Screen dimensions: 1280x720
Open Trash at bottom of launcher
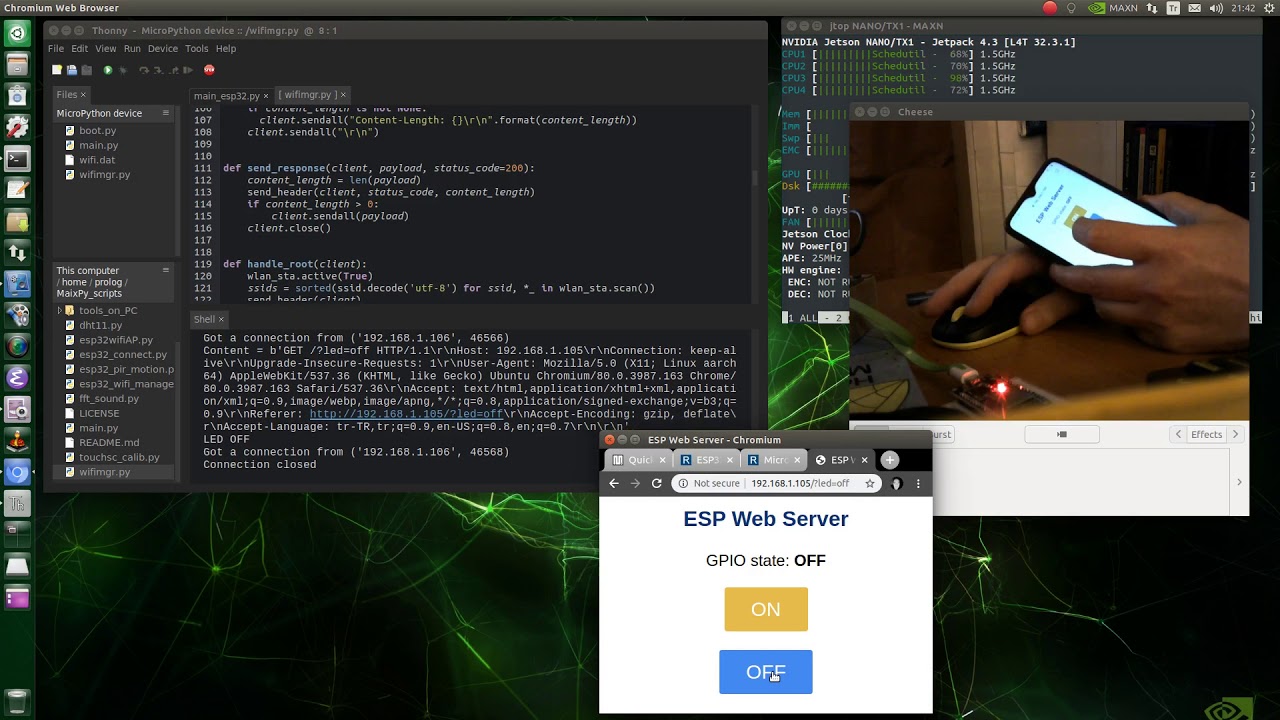tap(17, 701)
